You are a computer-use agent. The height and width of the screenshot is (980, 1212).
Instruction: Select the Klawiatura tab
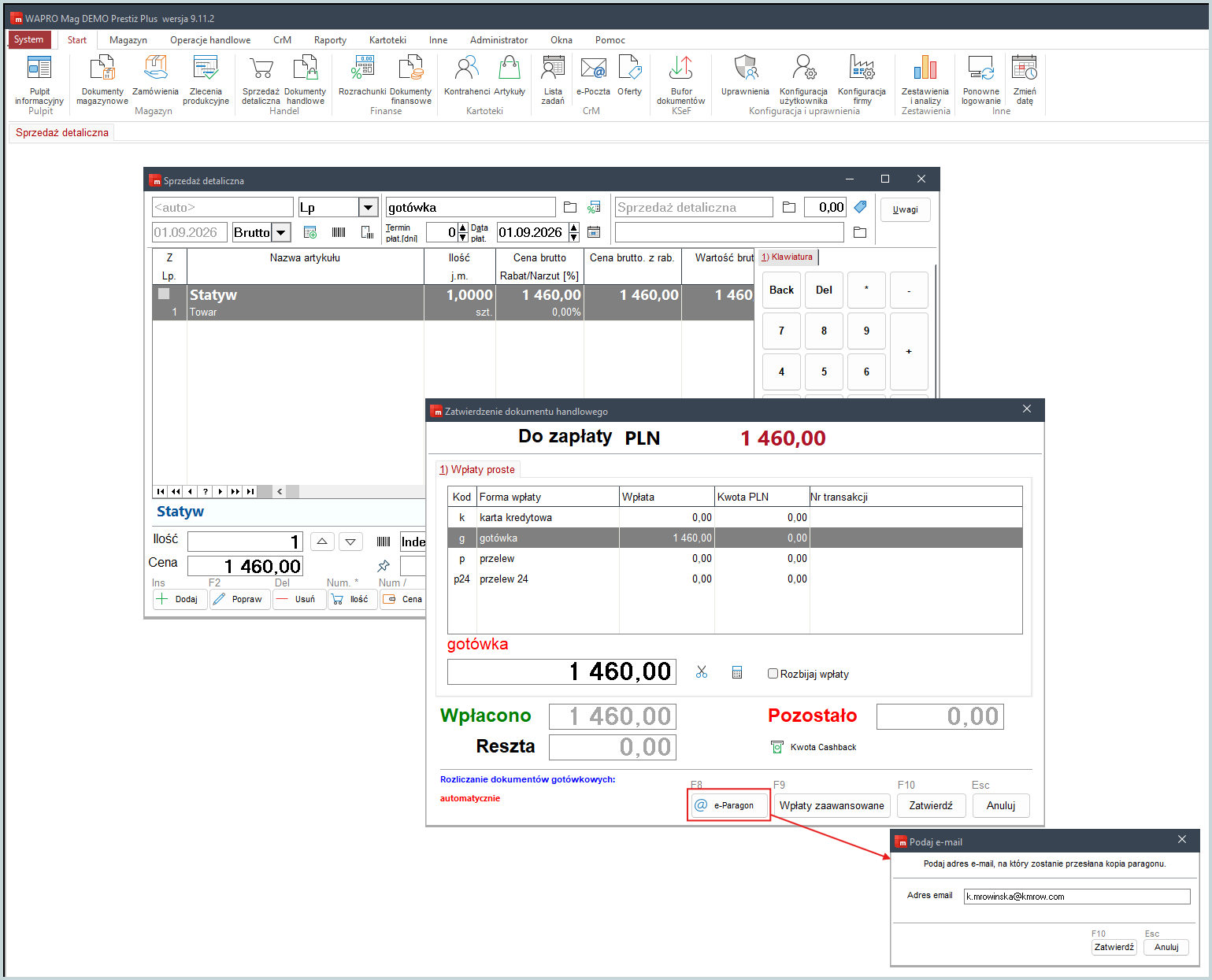(x=787, y=257)
